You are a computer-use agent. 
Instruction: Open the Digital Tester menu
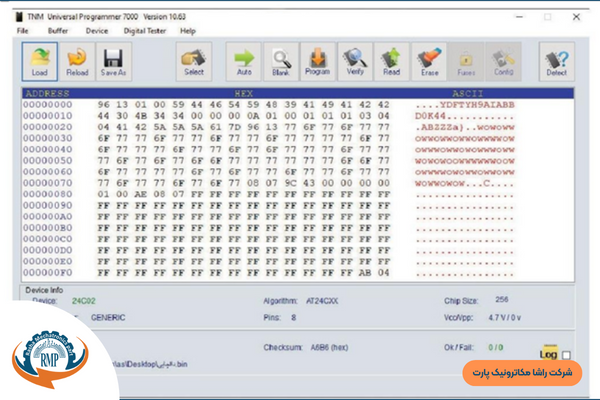click(143, 31)
